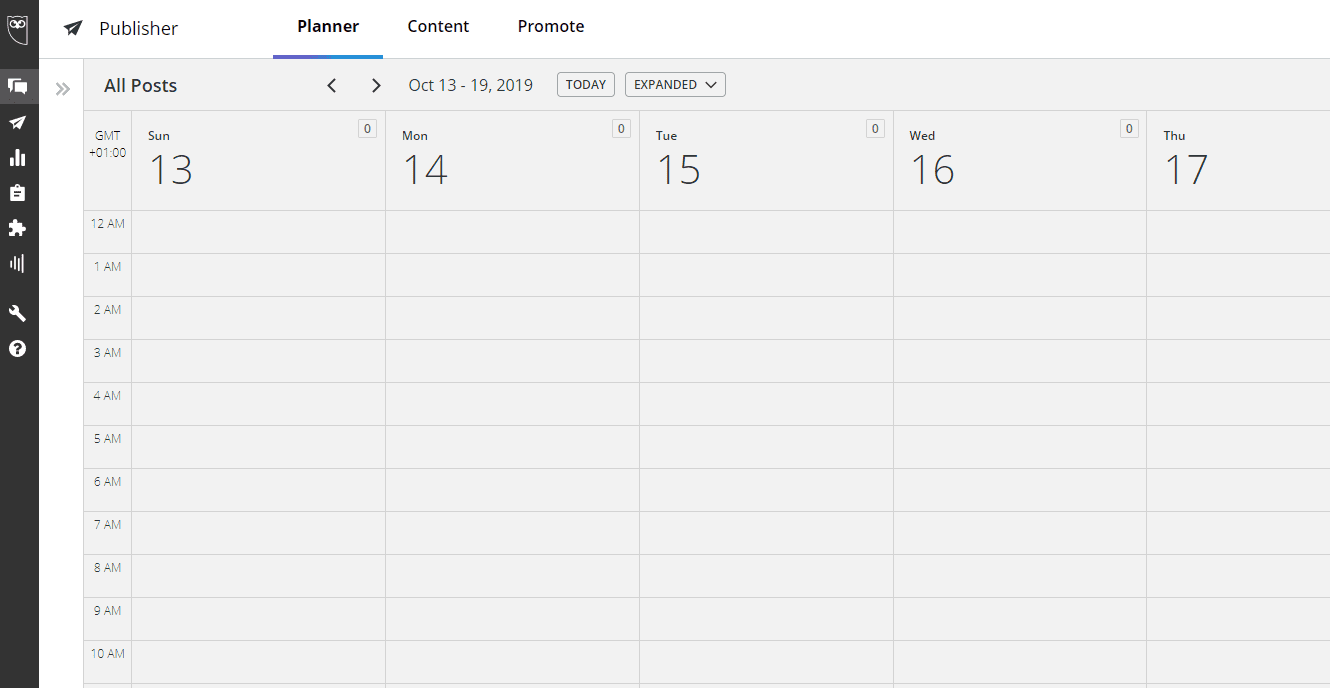This screenshot has height=688, width=1330.
Task: Click the All Posts heading
Action: pos(140,86)
